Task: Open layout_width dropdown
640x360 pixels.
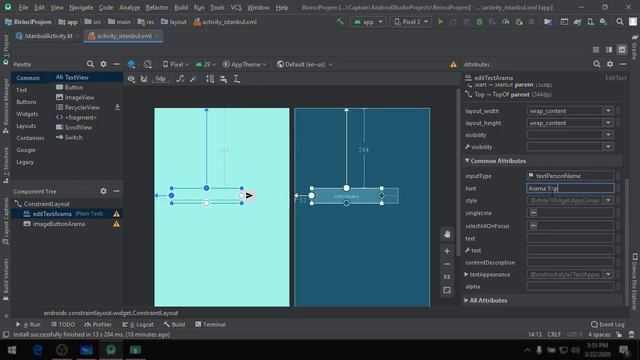Action: click(608, 111)
